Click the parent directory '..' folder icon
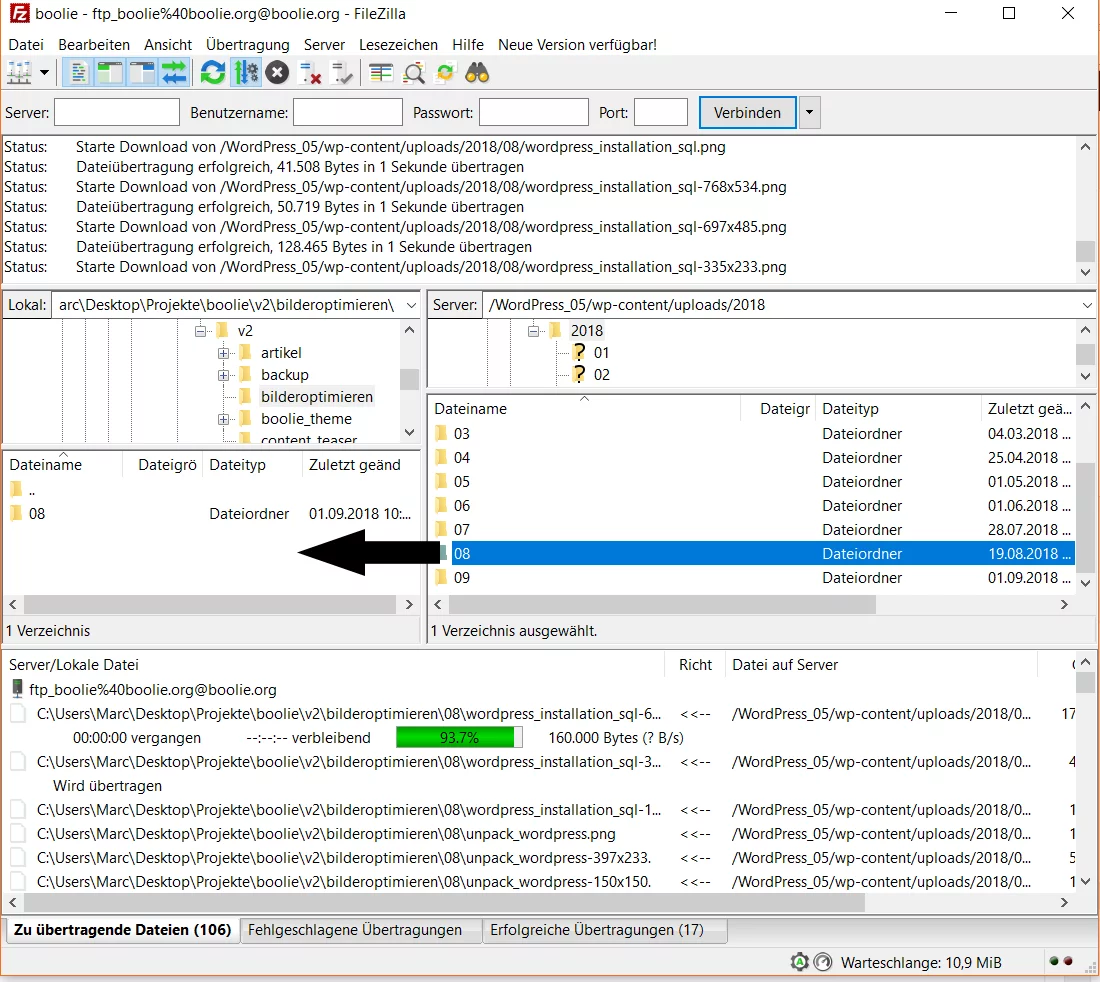Image resolution: width=1100 pixels, height=982 pixels. (16, 489)
